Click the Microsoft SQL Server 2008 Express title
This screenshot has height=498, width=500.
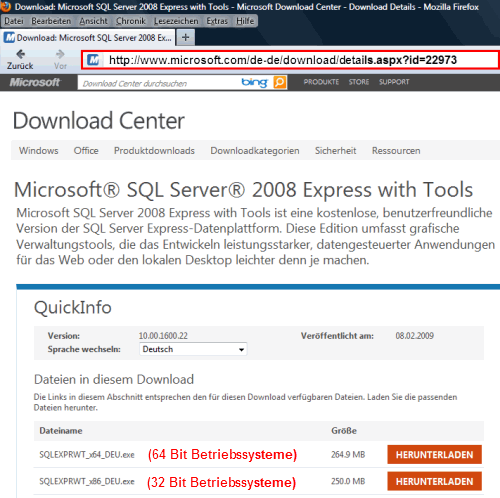243,190
